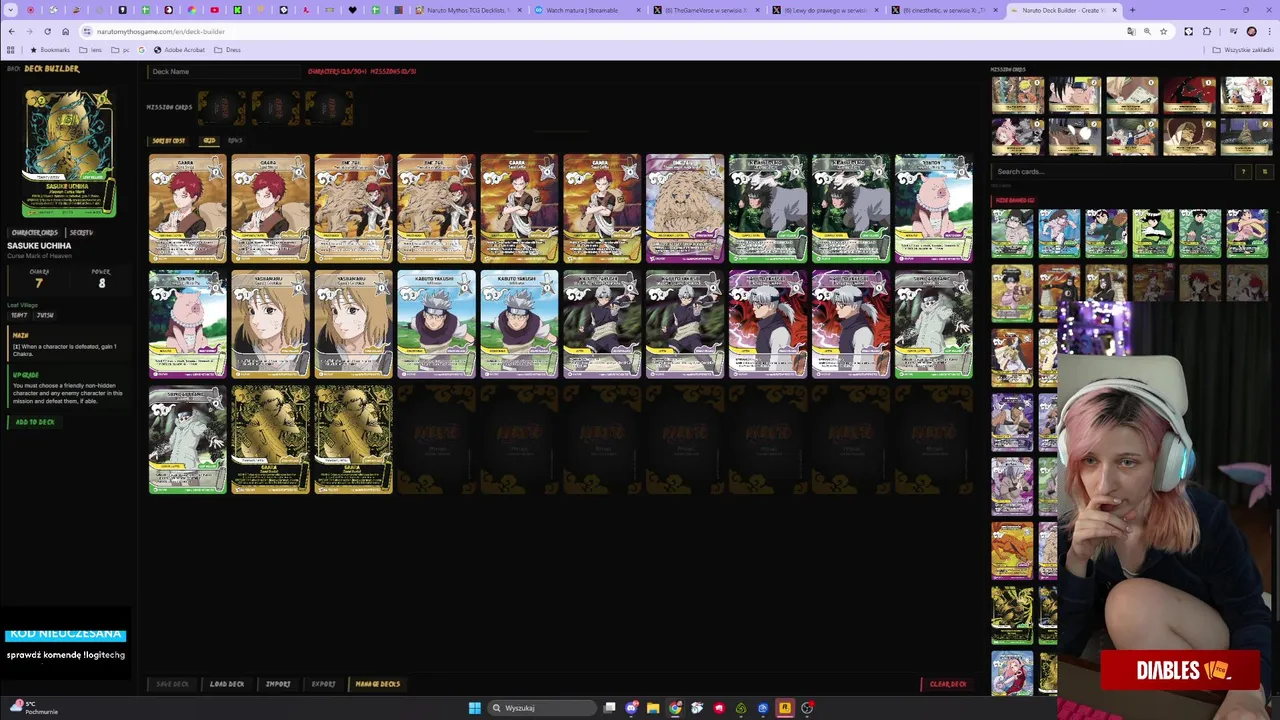
Task: Close the Naruto Deck Builder tab
Action: (x=1115, y=10)
